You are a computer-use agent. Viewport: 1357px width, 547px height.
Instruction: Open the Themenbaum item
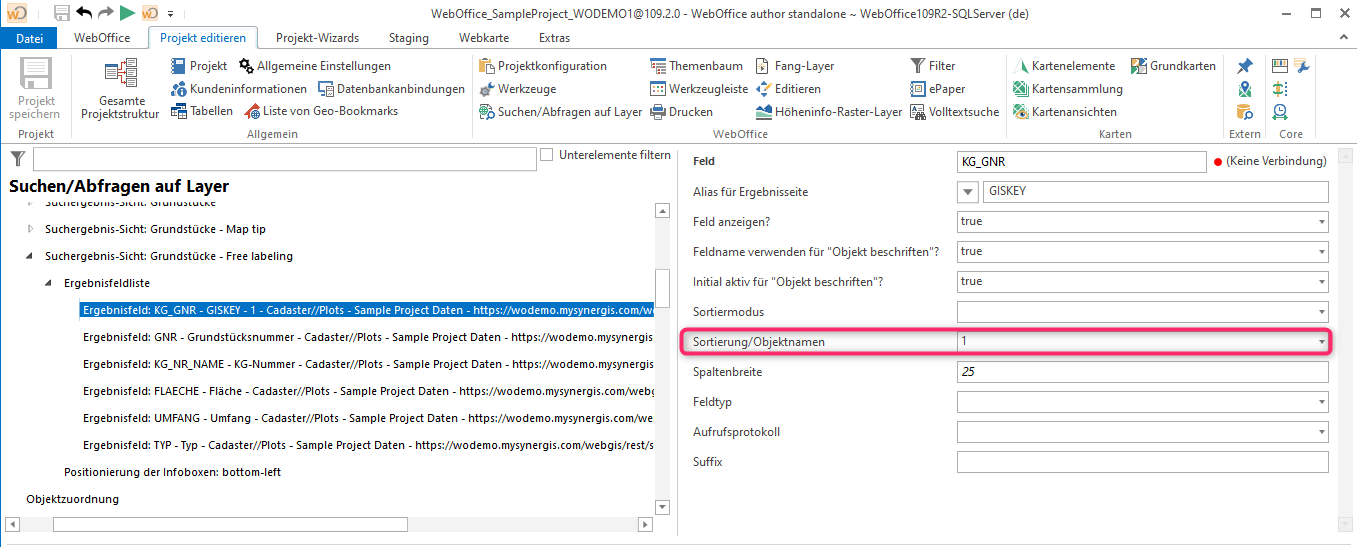(x=696, y=66)
